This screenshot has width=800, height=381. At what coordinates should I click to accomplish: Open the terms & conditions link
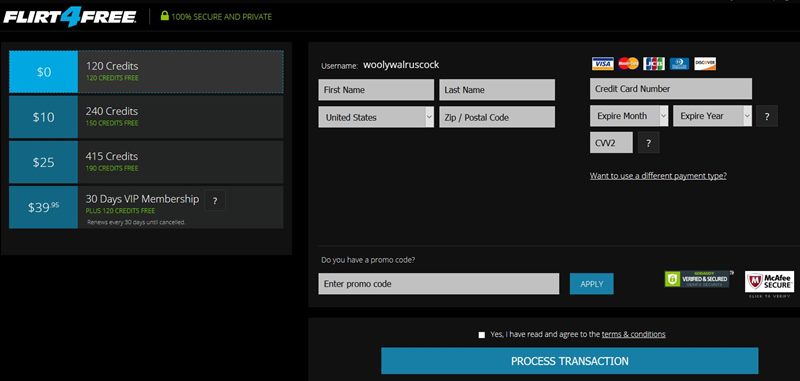click(633, 335)
